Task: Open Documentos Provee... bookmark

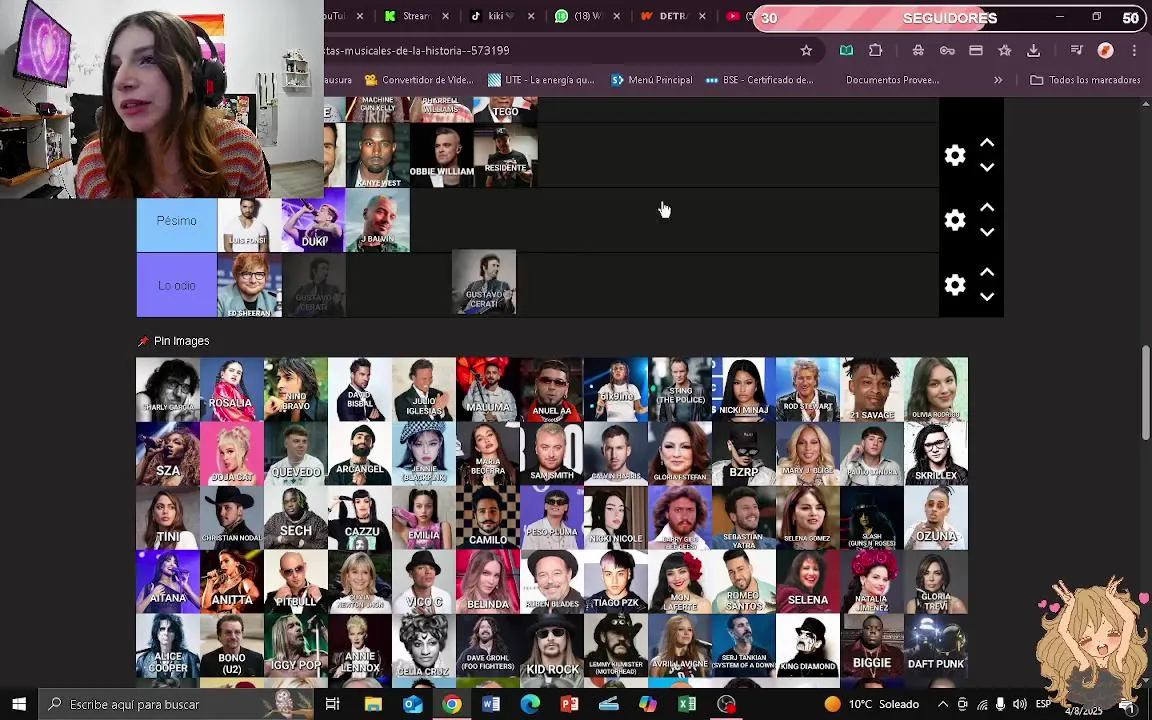Action: tap(892, 80)
